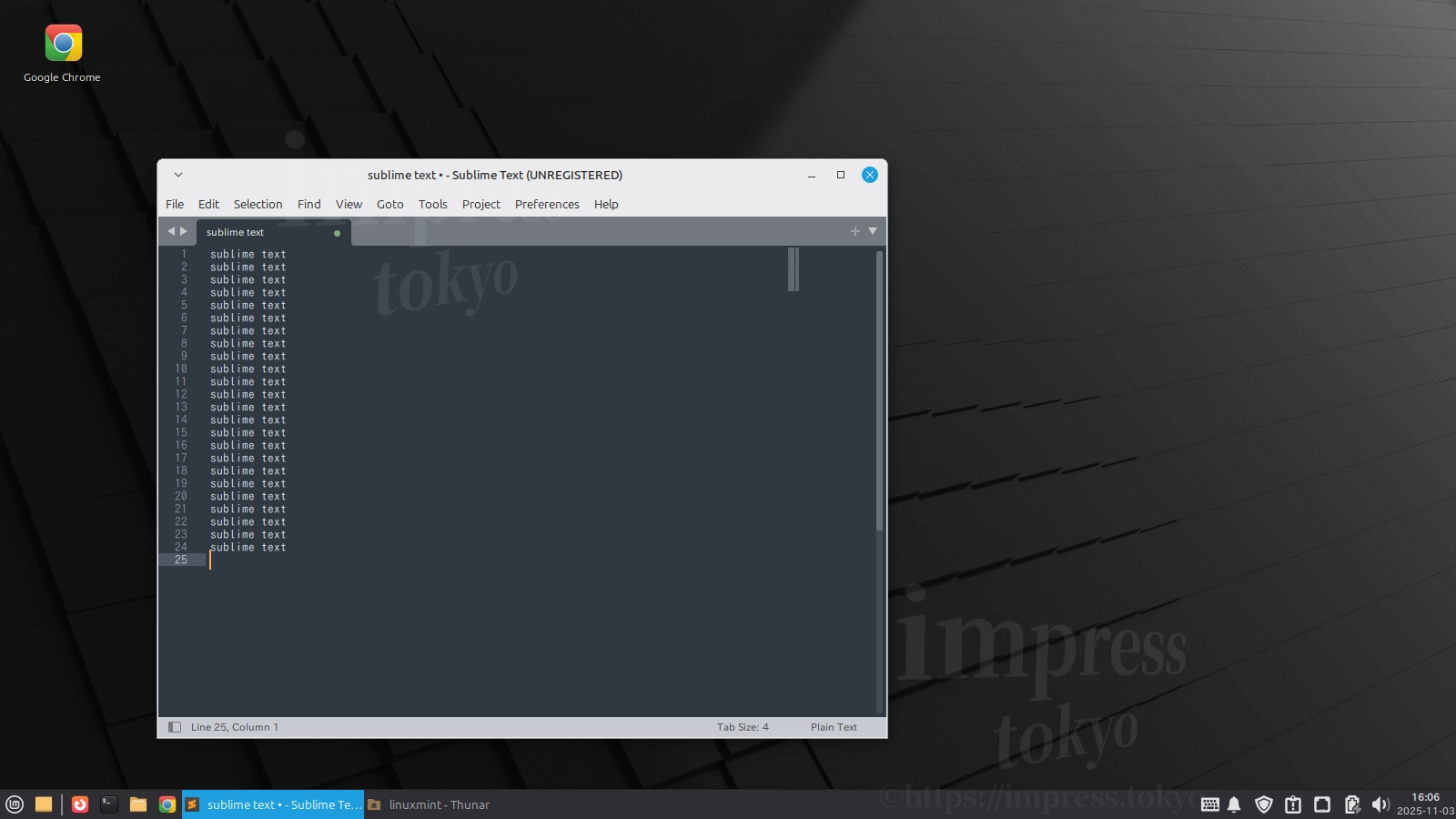
Task: Click the minimap viewport in the editor
Action: pyautogui.click(x=794, y=269)
